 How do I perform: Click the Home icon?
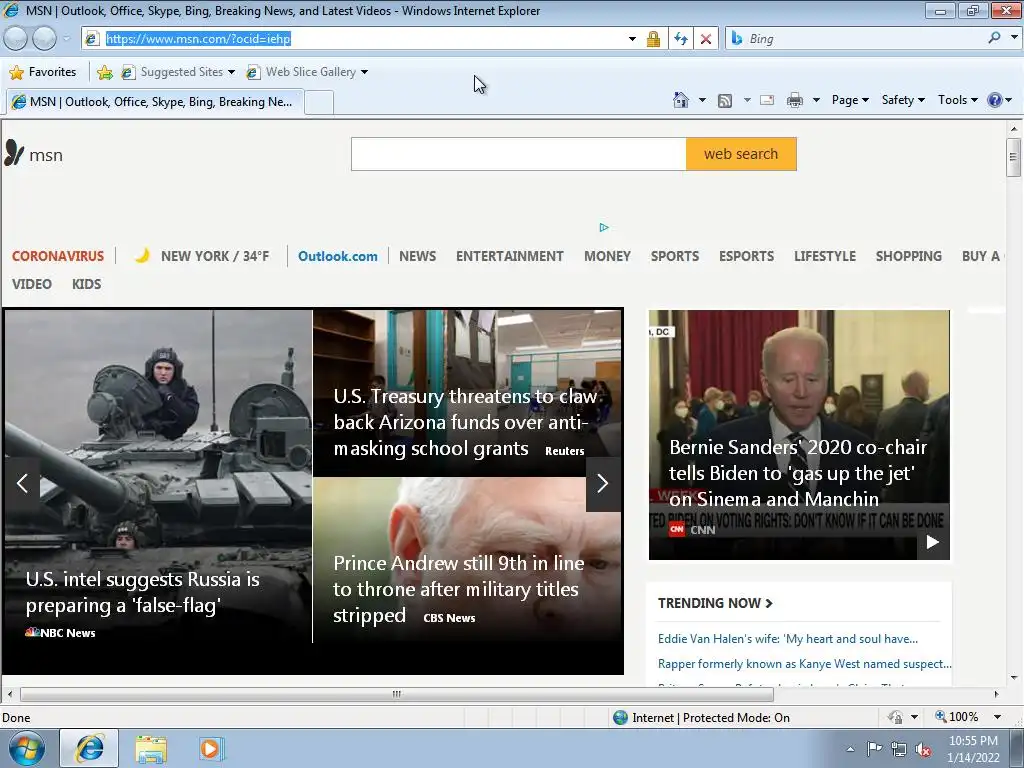(x=680, y=100)
